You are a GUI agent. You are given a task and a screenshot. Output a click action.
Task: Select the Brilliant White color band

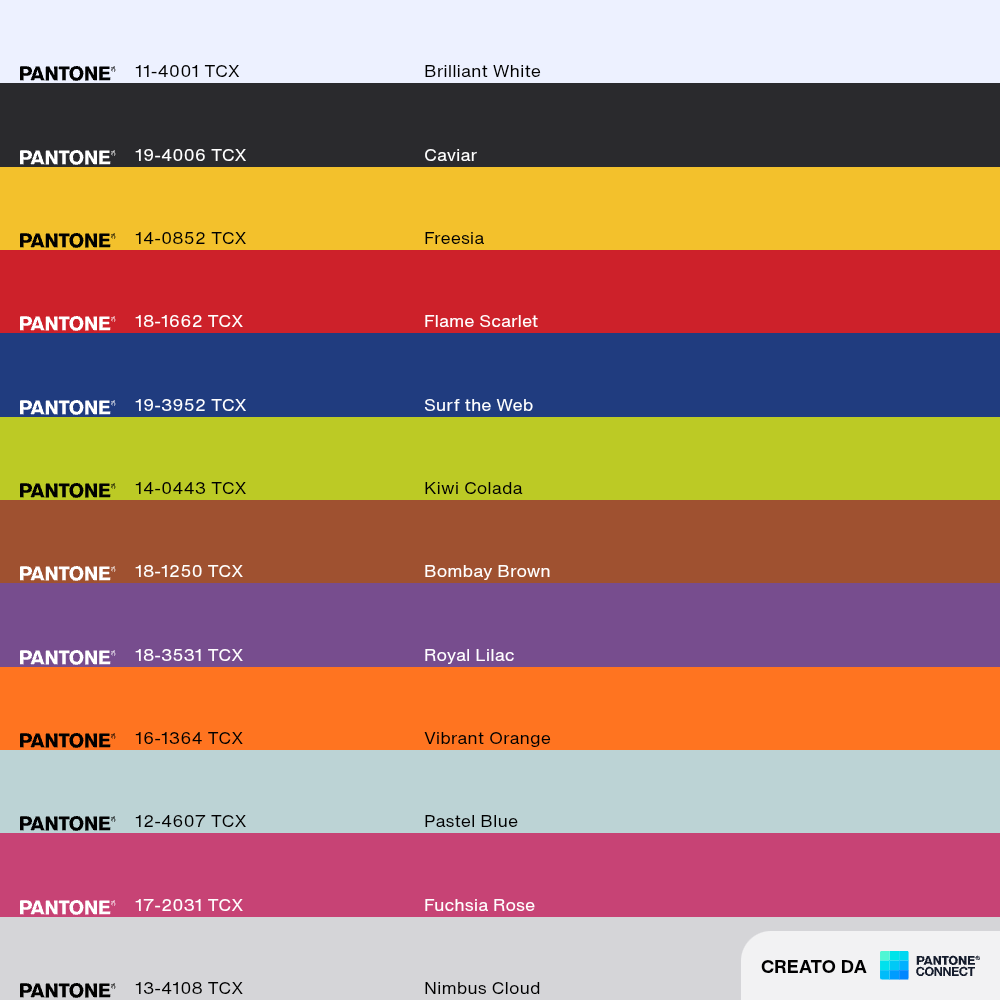tap(500, 41)
